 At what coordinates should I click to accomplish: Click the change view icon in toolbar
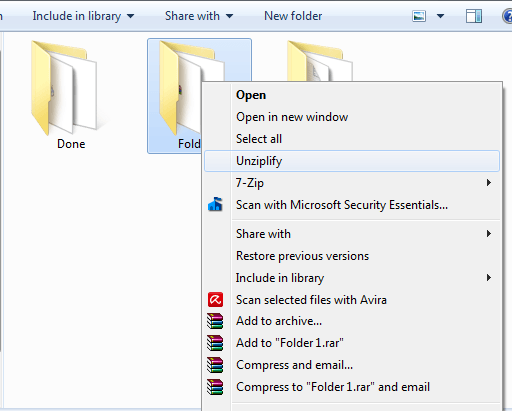419,16
